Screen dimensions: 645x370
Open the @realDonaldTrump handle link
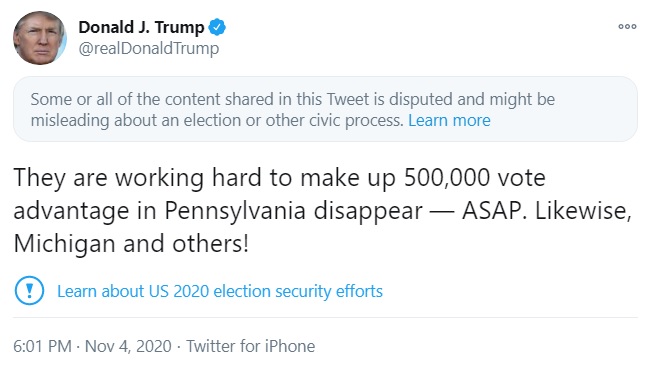148,48
